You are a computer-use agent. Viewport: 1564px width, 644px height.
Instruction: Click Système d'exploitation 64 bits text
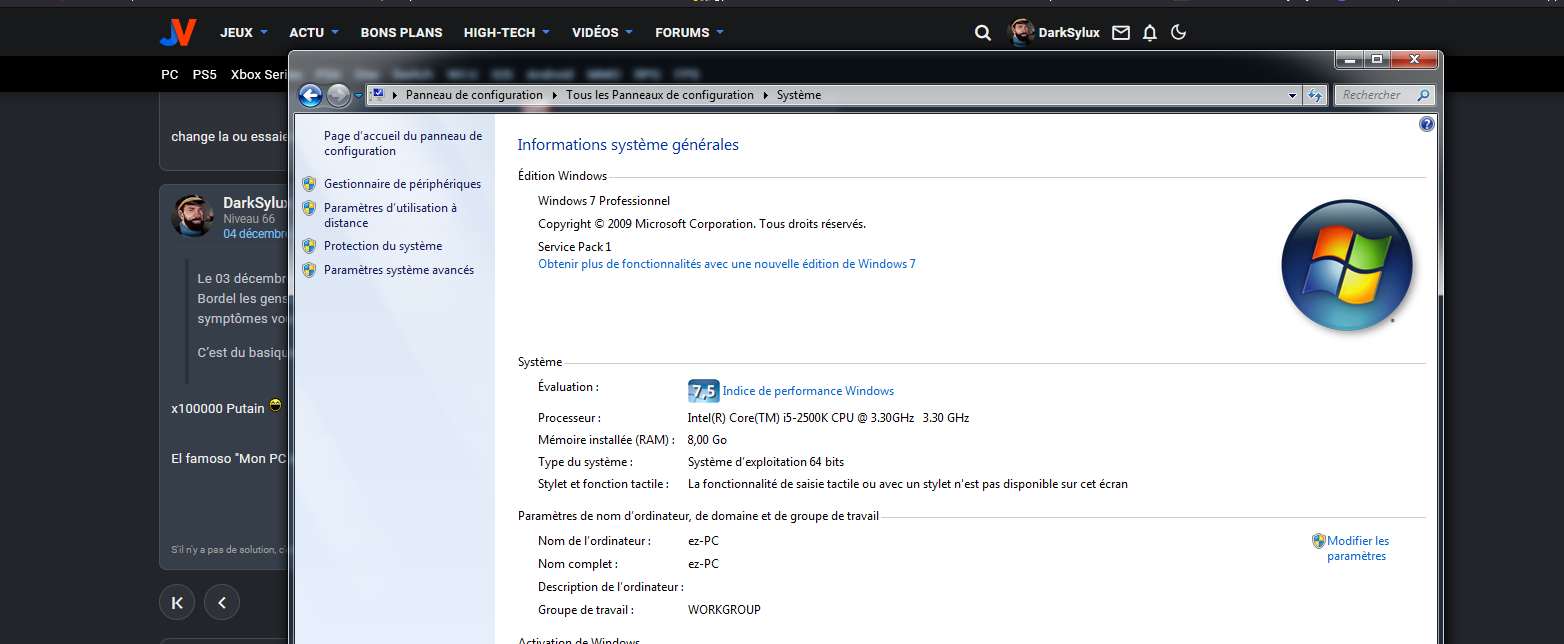766,462
